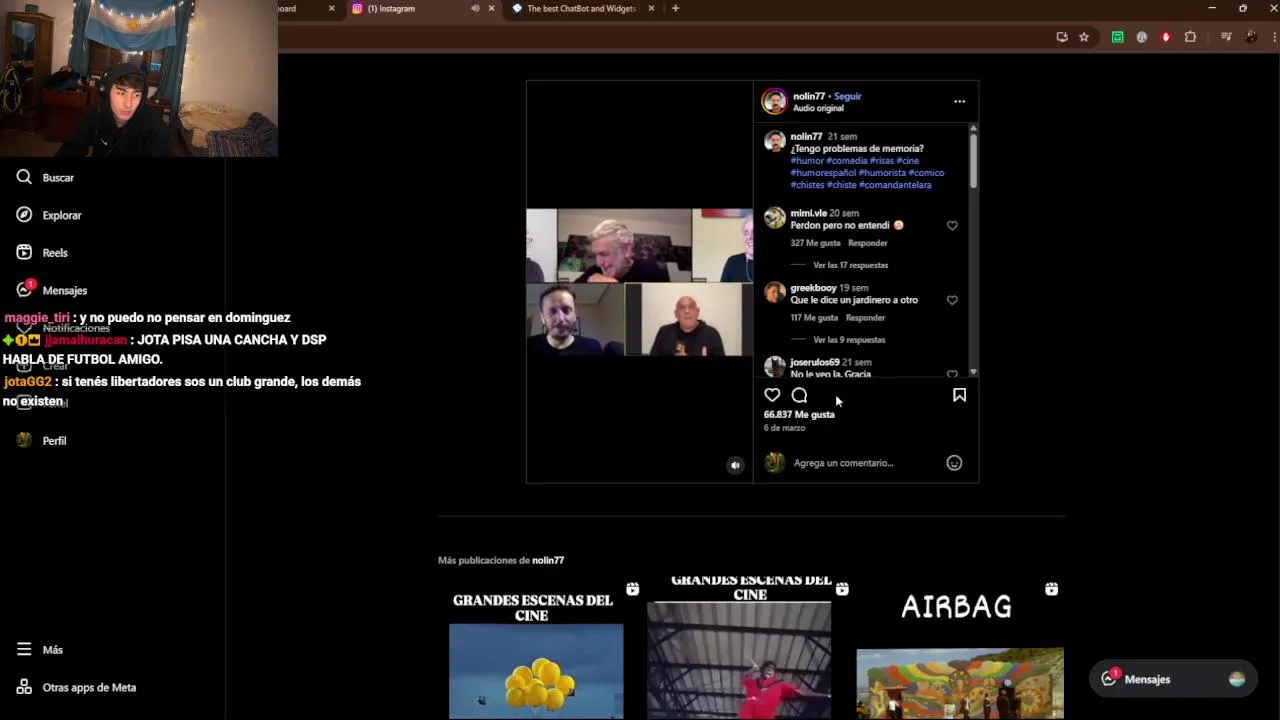Toggle the video mute speaker button

(735, 465)
